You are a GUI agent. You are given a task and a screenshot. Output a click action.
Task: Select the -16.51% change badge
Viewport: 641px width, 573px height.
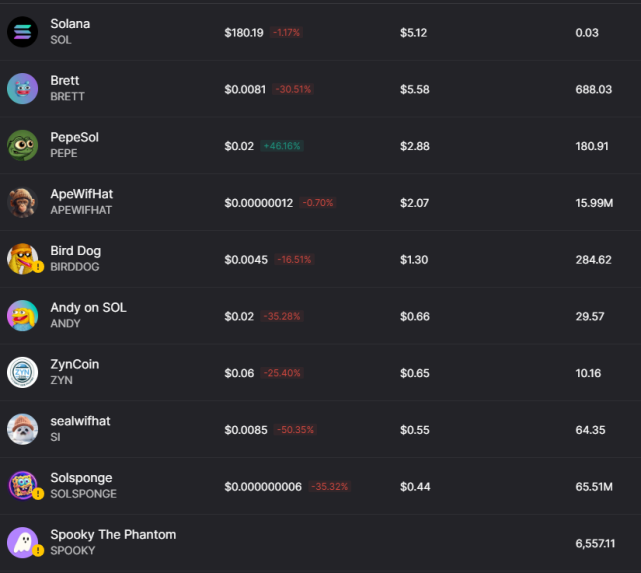coord(294,260)
